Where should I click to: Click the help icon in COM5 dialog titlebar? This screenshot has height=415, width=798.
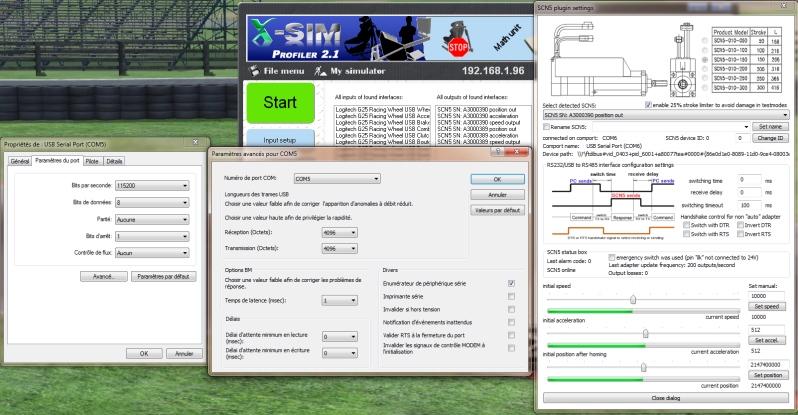point(498,152)
